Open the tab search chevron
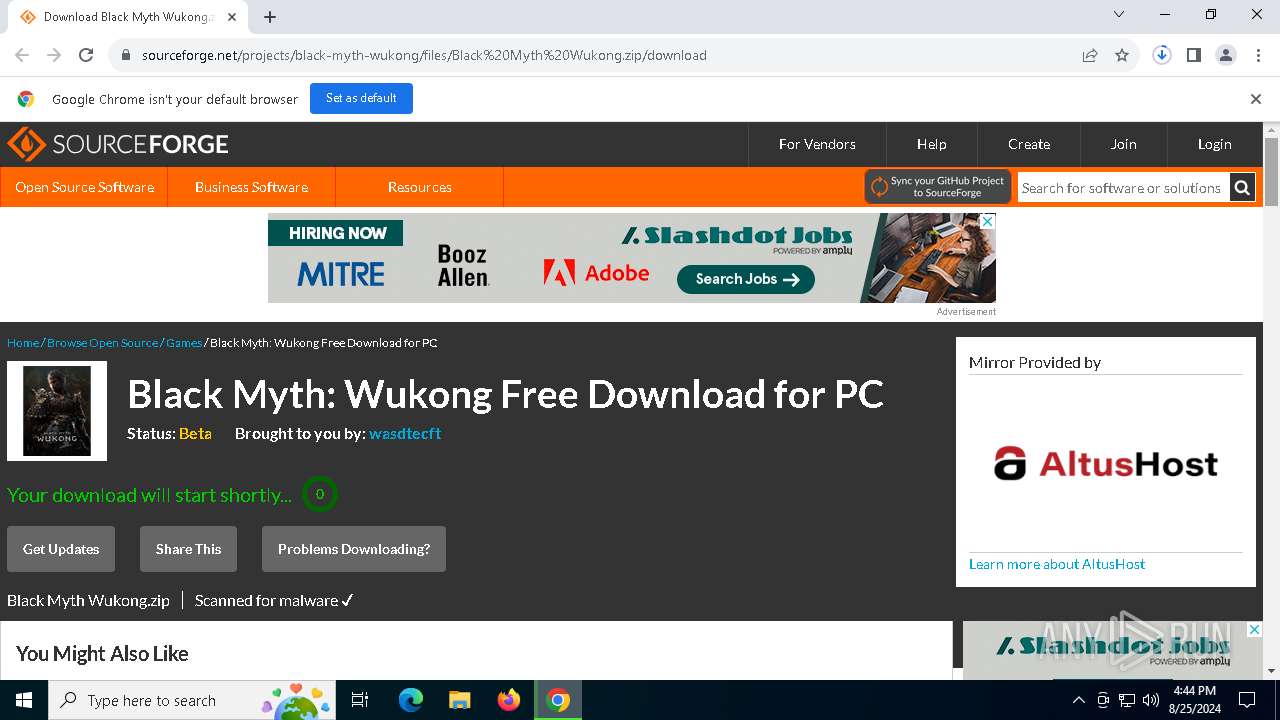1280x720 pixels. [x=1119, y=14]
